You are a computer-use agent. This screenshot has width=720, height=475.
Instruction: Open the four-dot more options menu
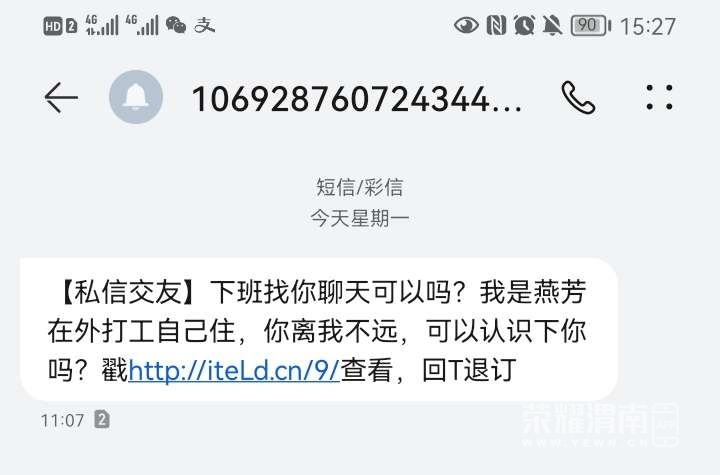[x=659, y=97]
